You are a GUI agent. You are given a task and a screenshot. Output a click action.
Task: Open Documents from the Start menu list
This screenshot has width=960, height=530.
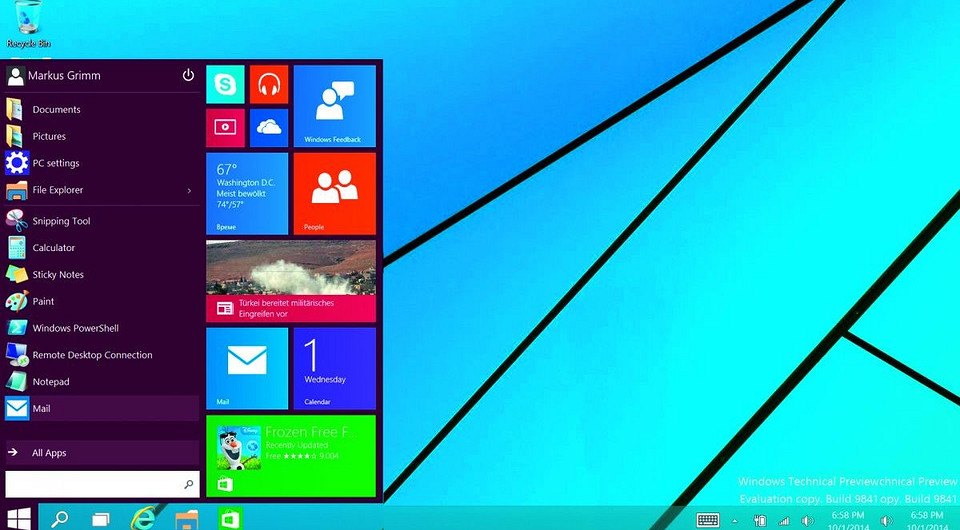[x=102, y=110]
